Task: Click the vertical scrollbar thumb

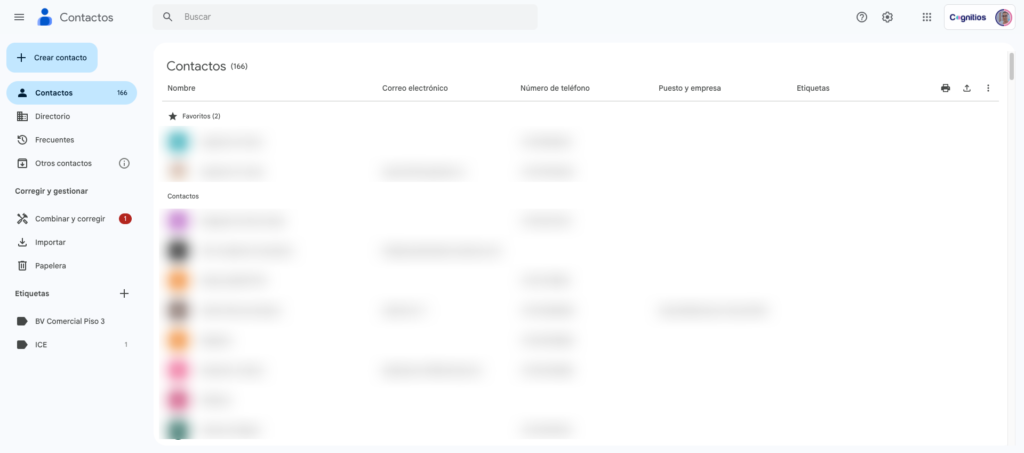Action: 1012,67
